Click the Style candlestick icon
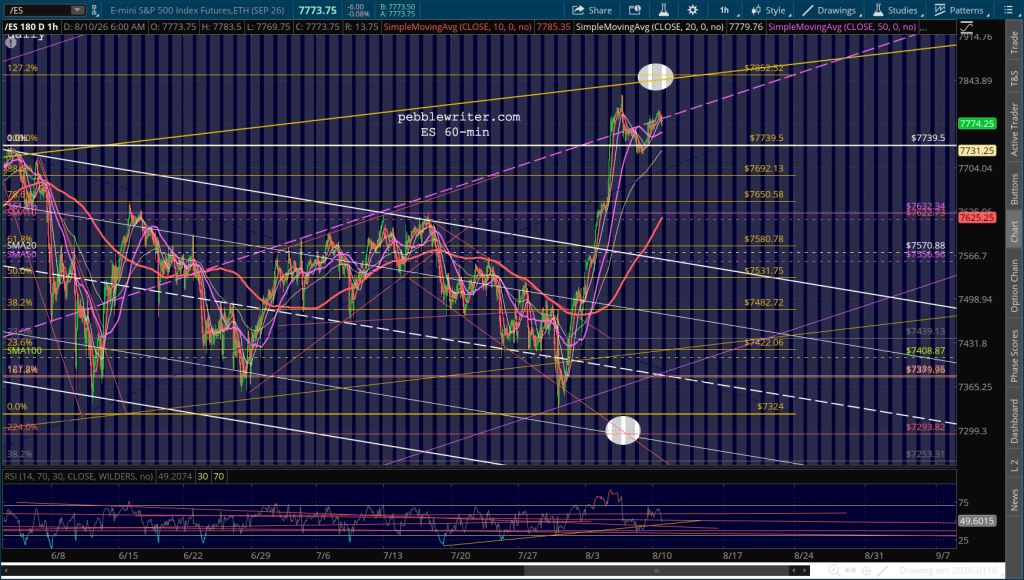This screenshot has width=1024, height=580. tap(756, 10)
